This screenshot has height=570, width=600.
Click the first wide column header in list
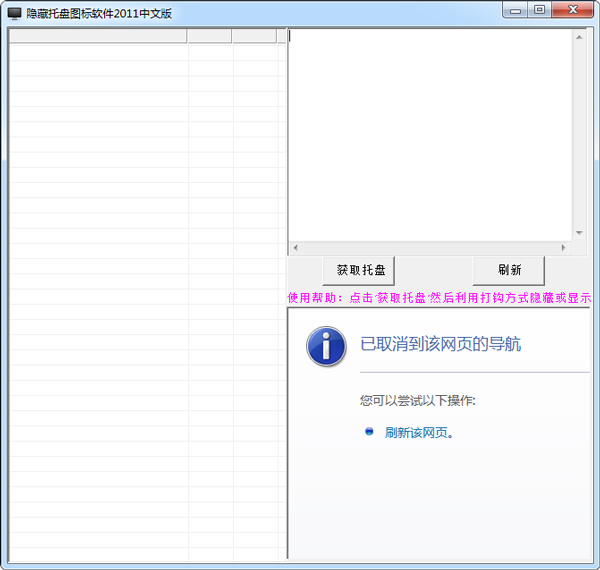pyautogui.click(x=98, y=36)
